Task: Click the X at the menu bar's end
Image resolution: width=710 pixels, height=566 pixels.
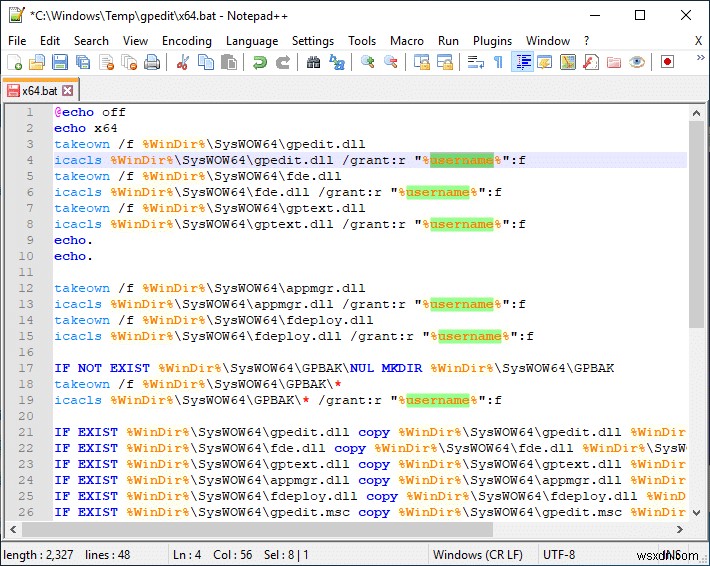Action: click(x=698, y=41)
